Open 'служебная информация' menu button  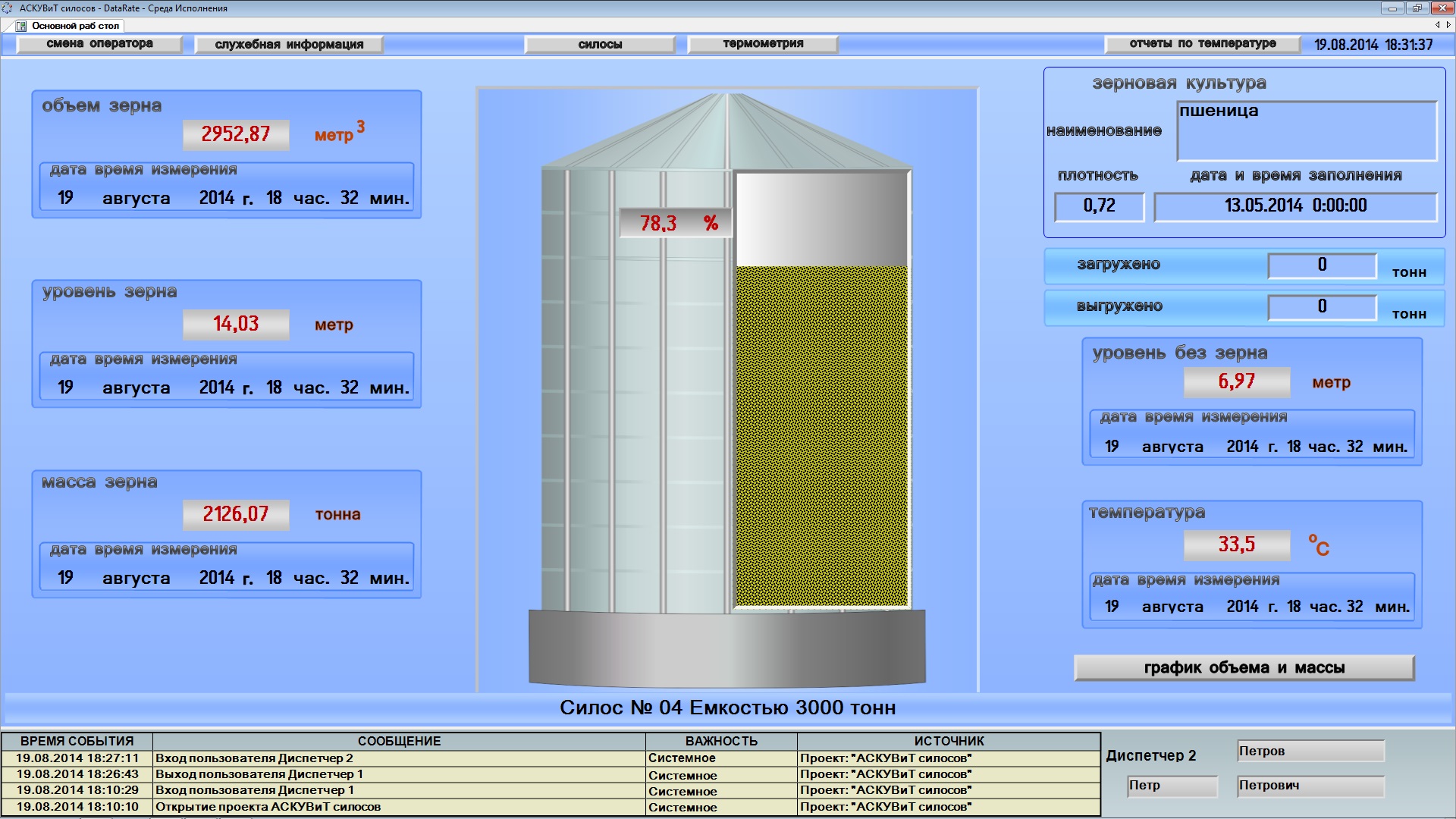coord(289,45)
